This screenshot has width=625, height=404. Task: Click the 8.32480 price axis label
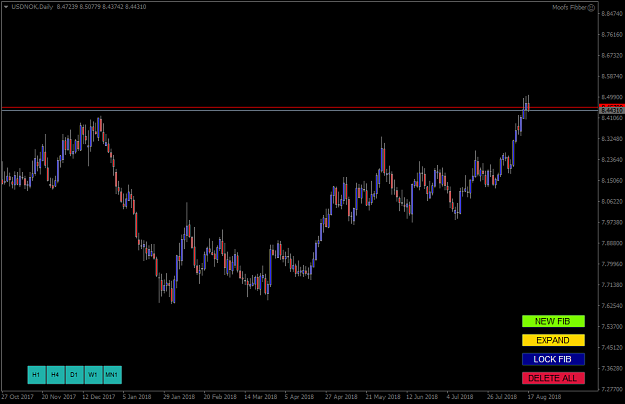[x=612, y=139]
